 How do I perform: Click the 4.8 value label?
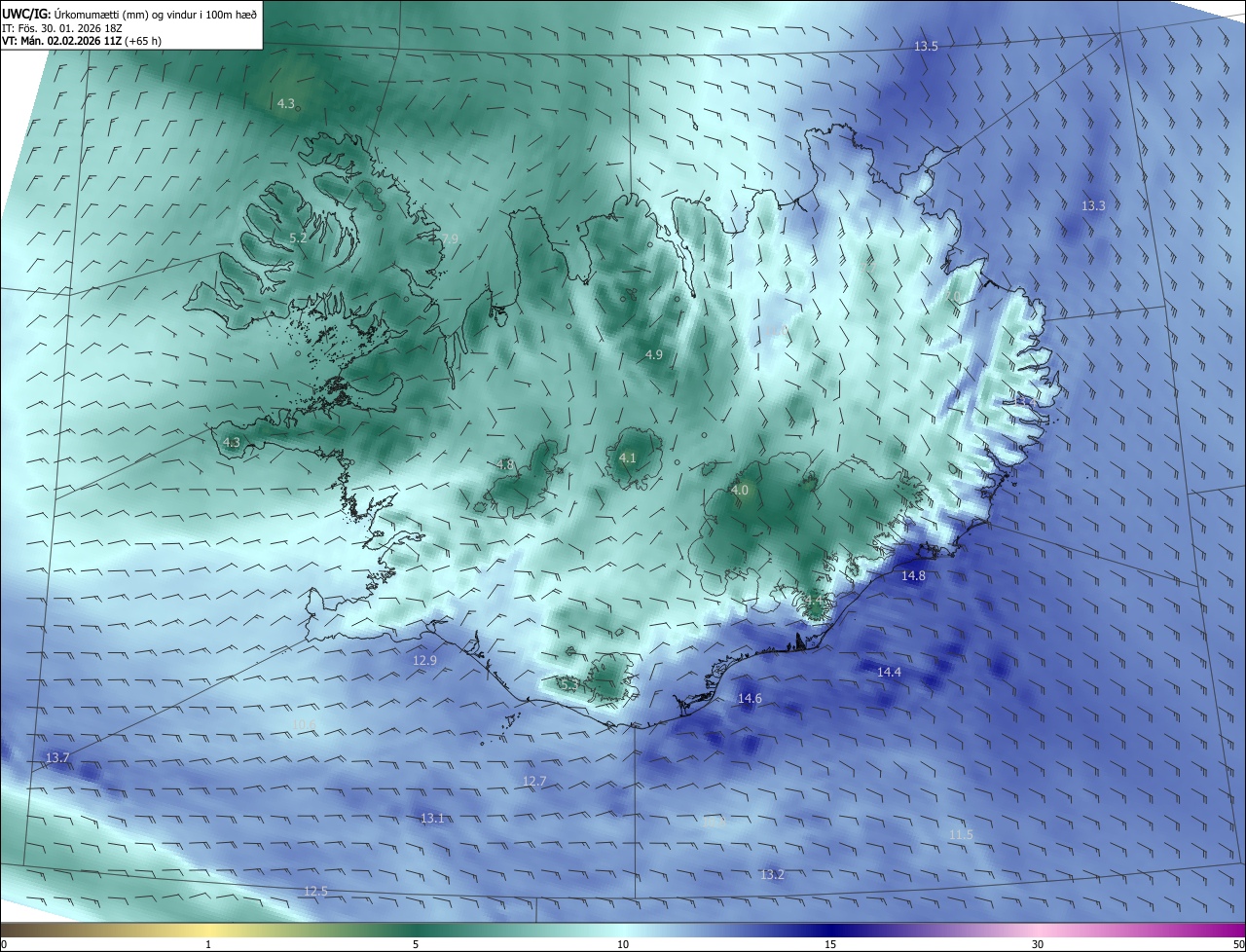click(x=504, y=465)
